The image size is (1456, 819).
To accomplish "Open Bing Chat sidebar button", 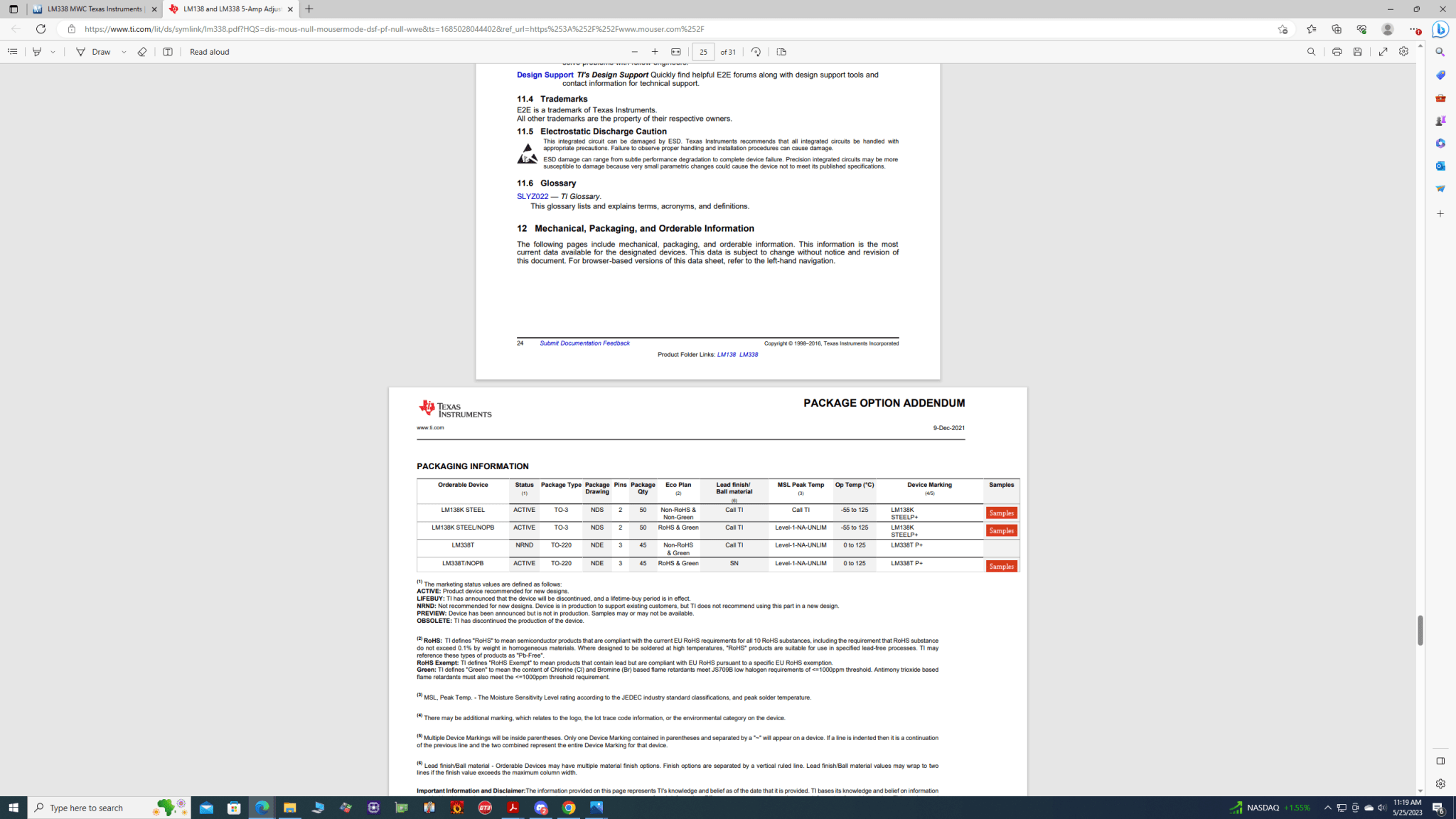I will point(1440,29).
